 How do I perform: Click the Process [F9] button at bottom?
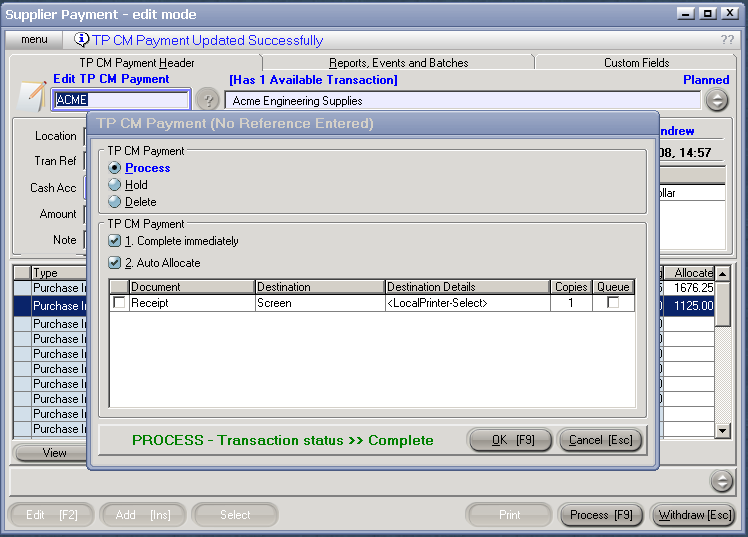coord(601,515)
